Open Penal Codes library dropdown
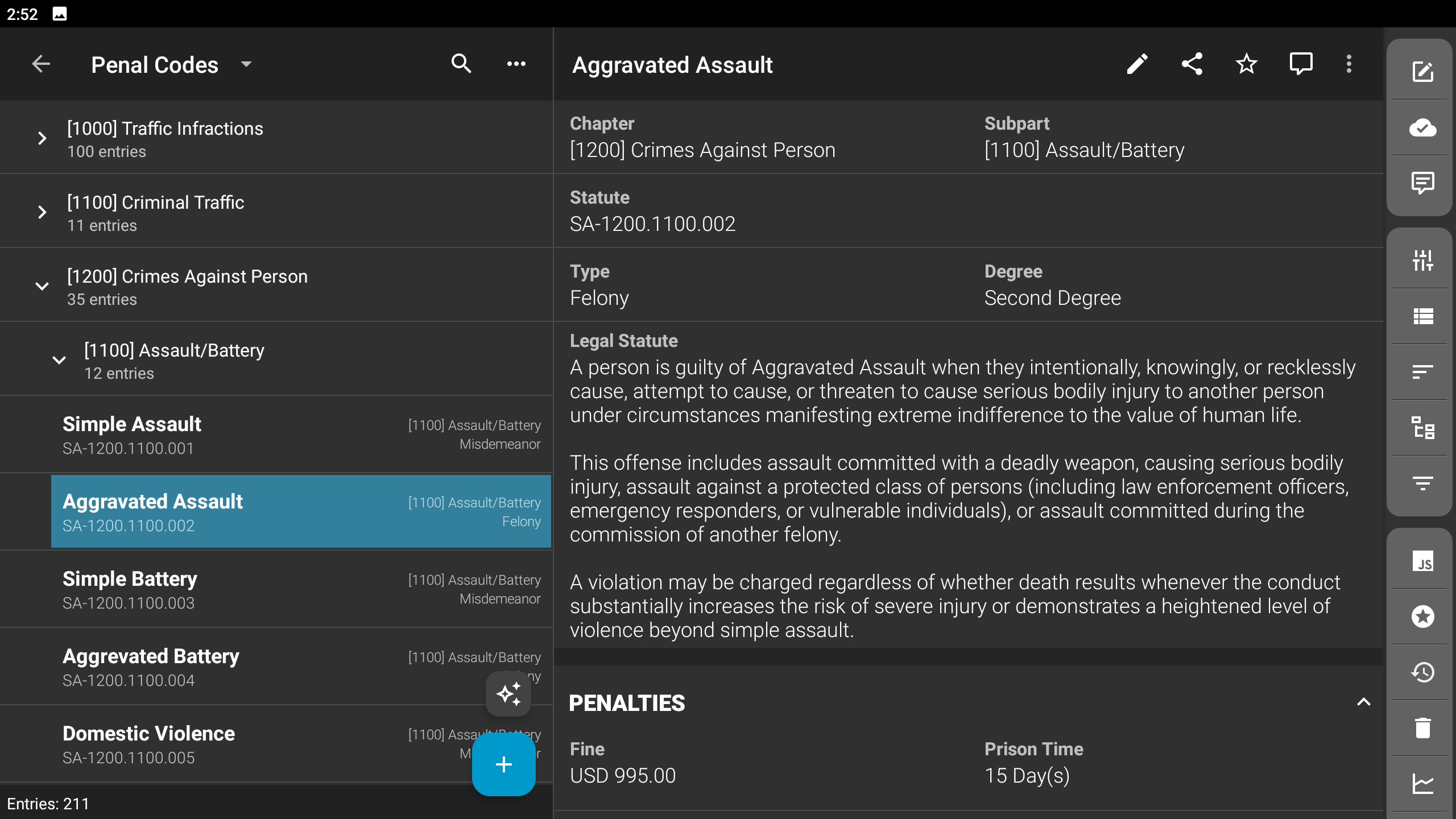 (246, 64)
